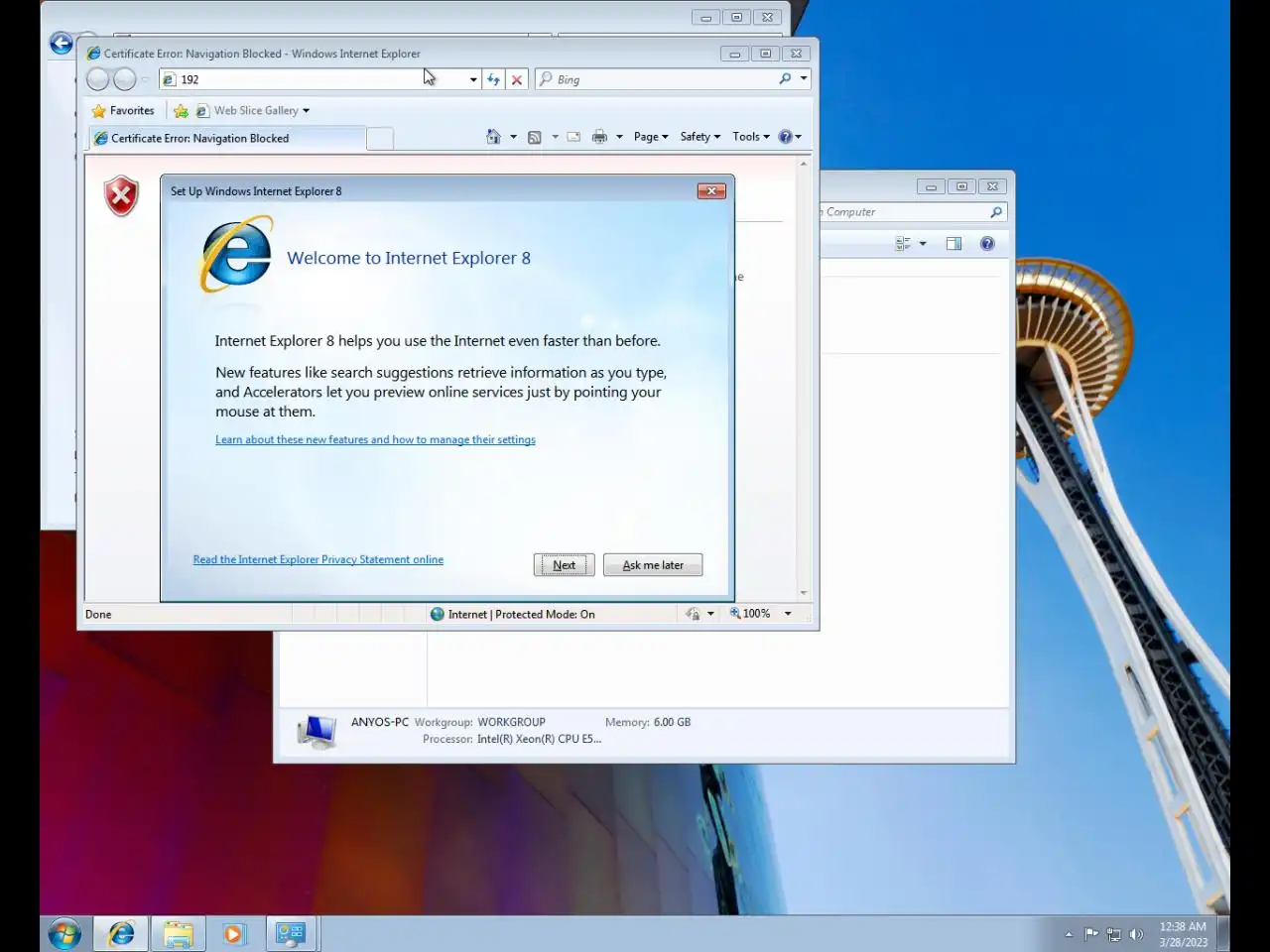Click the IE page vertical scrollbar down arrow
1270x952 pixels.
pyautogui.click(x=804, y=593)
